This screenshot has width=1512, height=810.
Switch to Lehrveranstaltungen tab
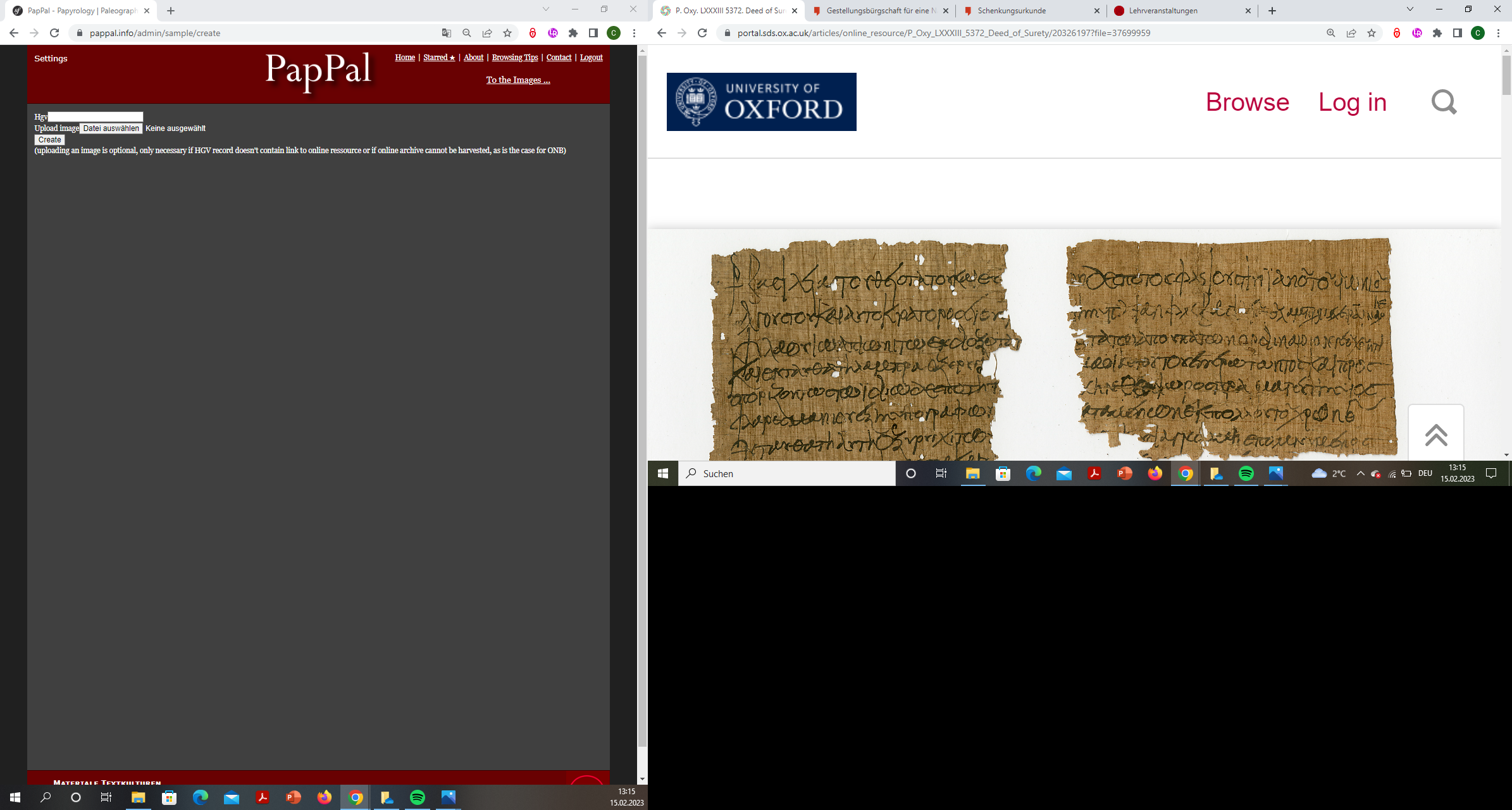(x=1183, y=11)
